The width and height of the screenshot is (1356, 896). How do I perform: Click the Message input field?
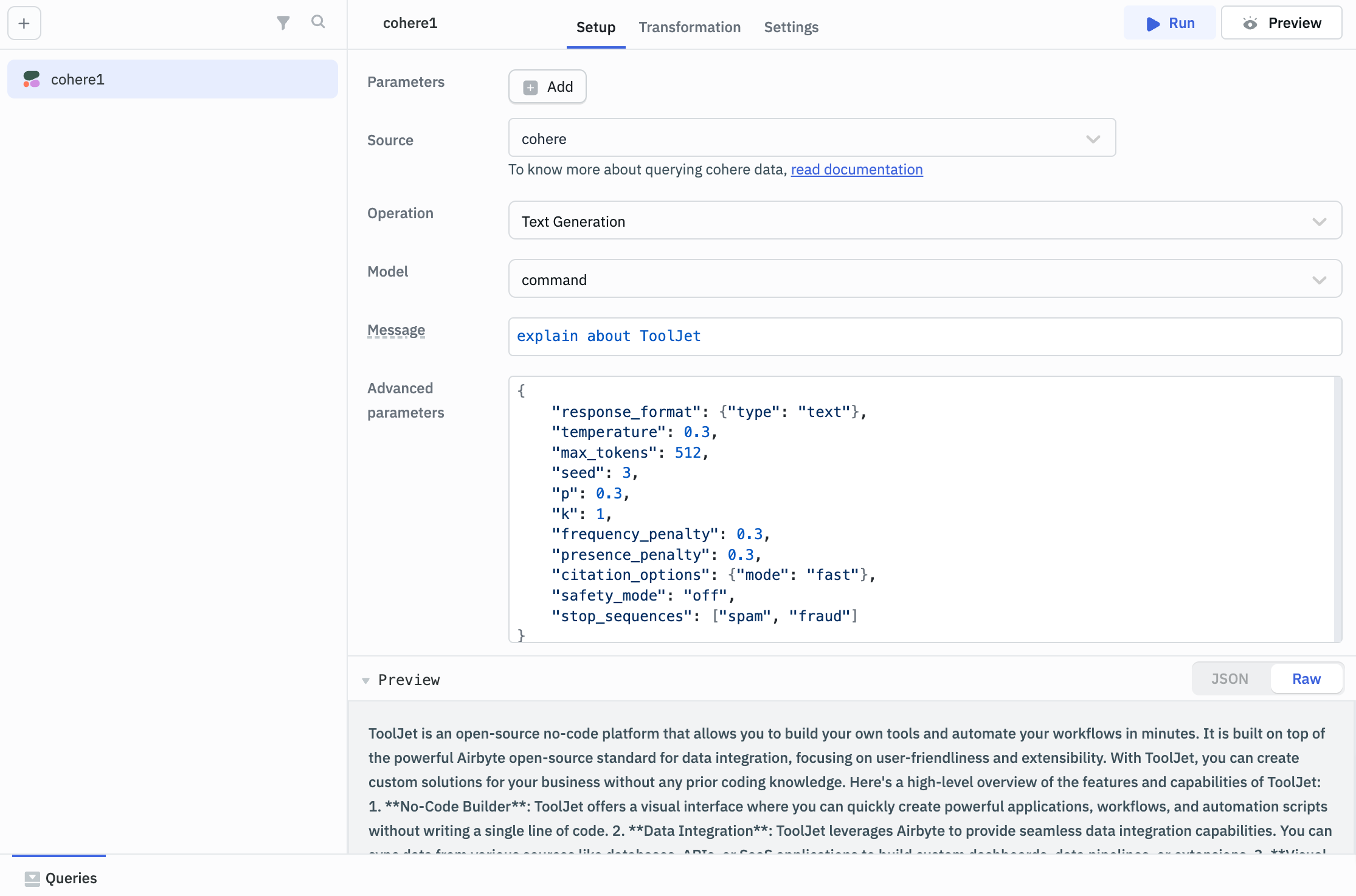click(925, 335)
